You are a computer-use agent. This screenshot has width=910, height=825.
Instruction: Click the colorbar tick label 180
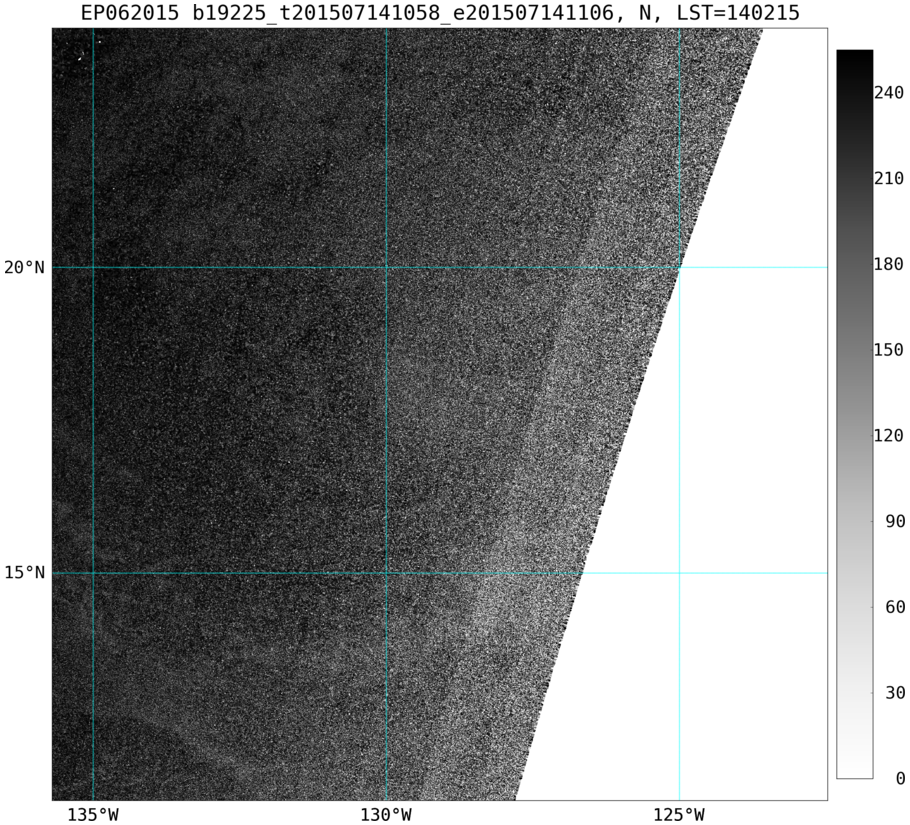889,264
